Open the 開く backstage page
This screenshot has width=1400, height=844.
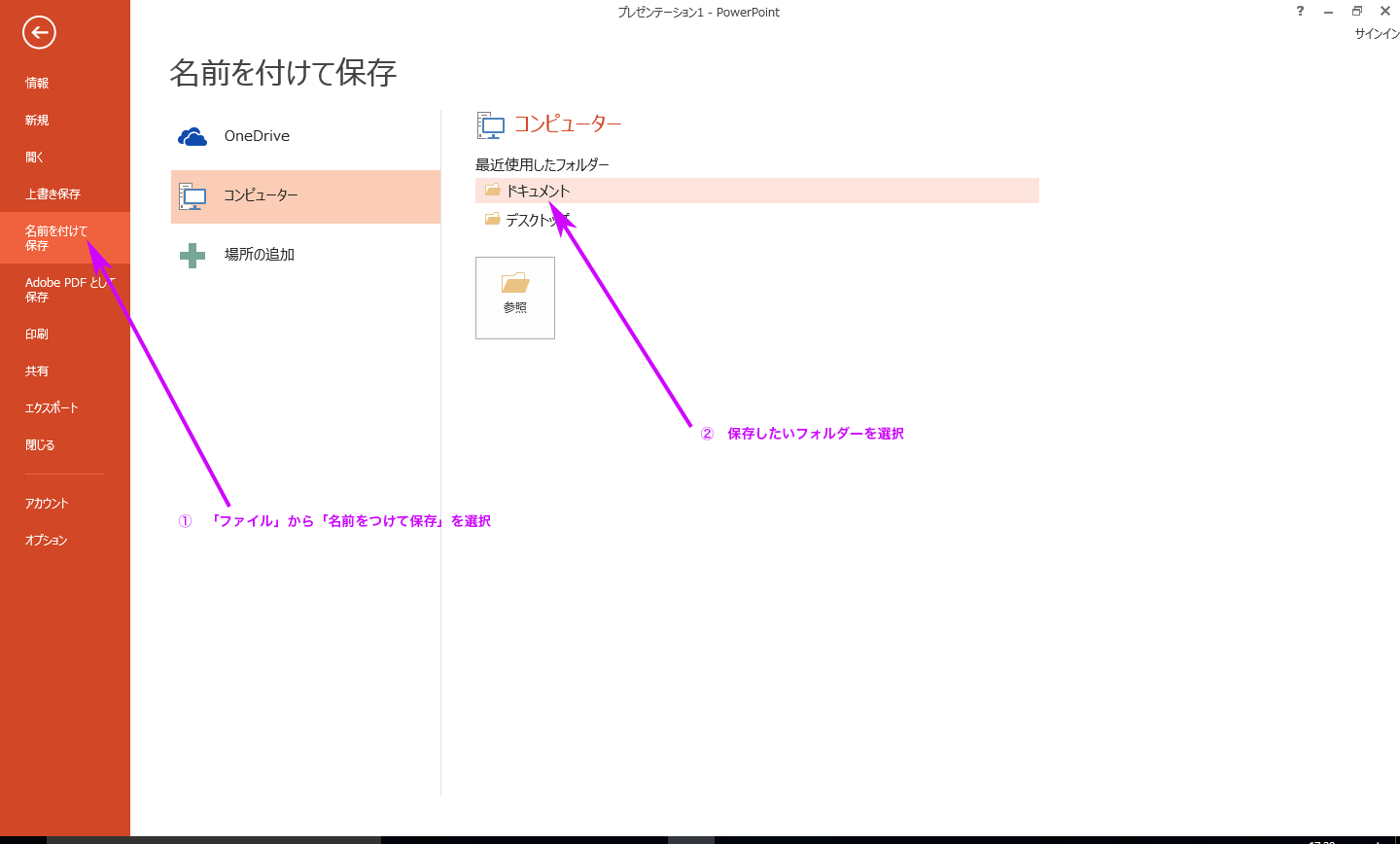pyautogui.click(x=35, y=157)
